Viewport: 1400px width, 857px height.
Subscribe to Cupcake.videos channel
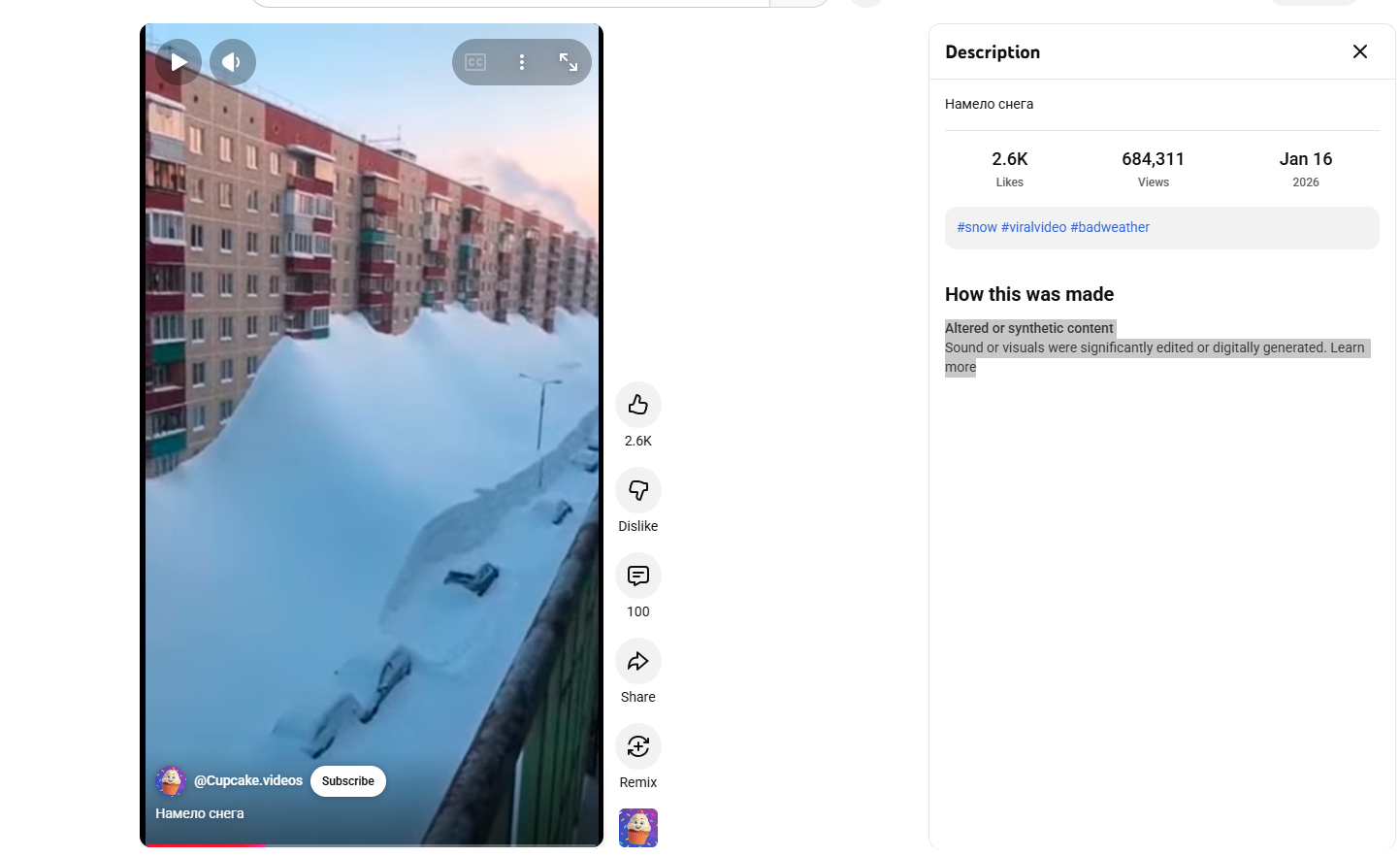pyautogui.click(x=347, y=781)
